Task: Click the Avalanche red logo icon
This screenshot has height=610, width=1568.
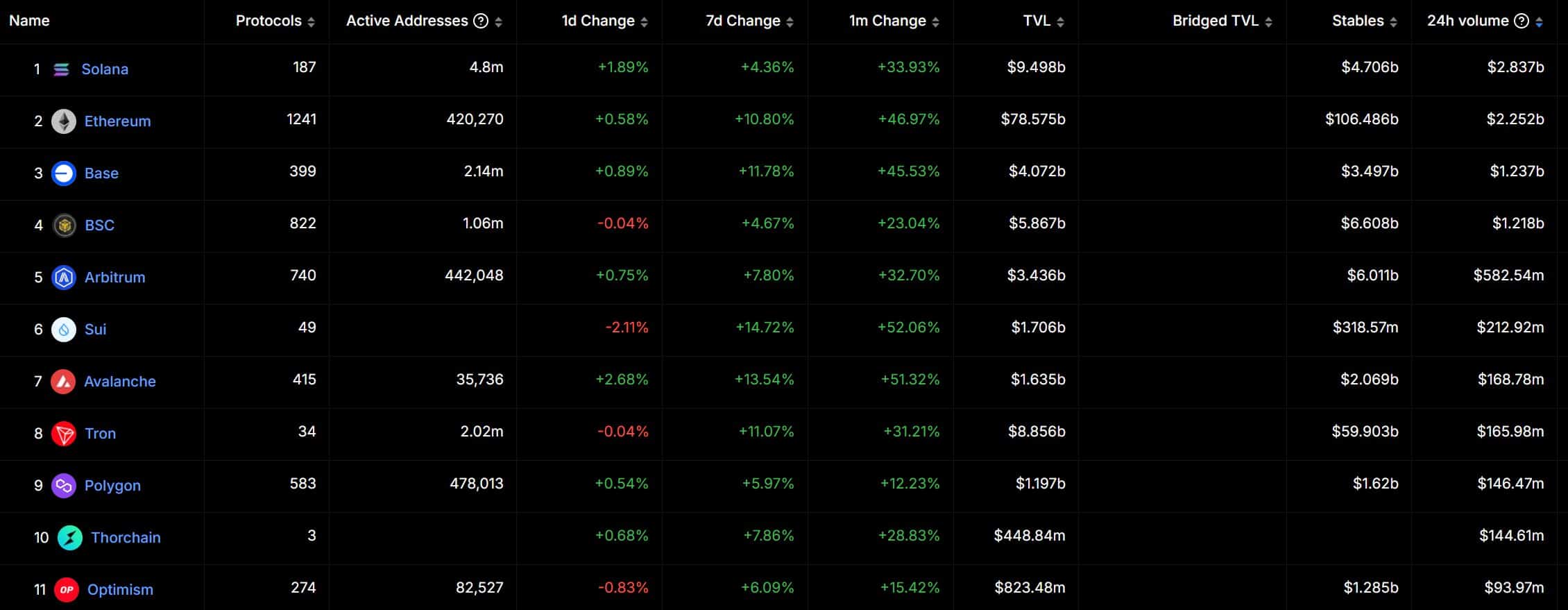Action: [63, 382]
